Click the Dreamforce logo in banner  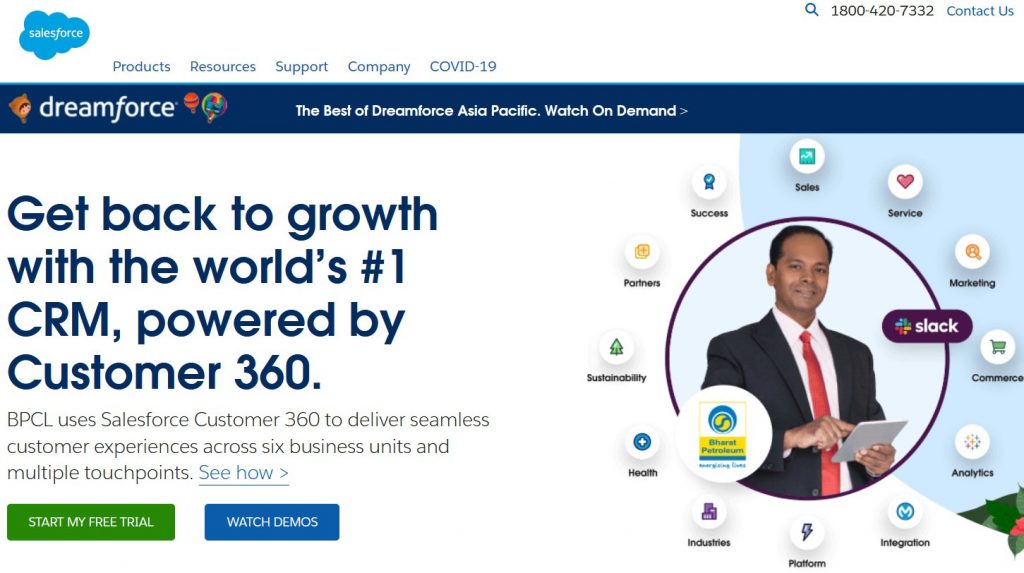click(x=93, y=108)
